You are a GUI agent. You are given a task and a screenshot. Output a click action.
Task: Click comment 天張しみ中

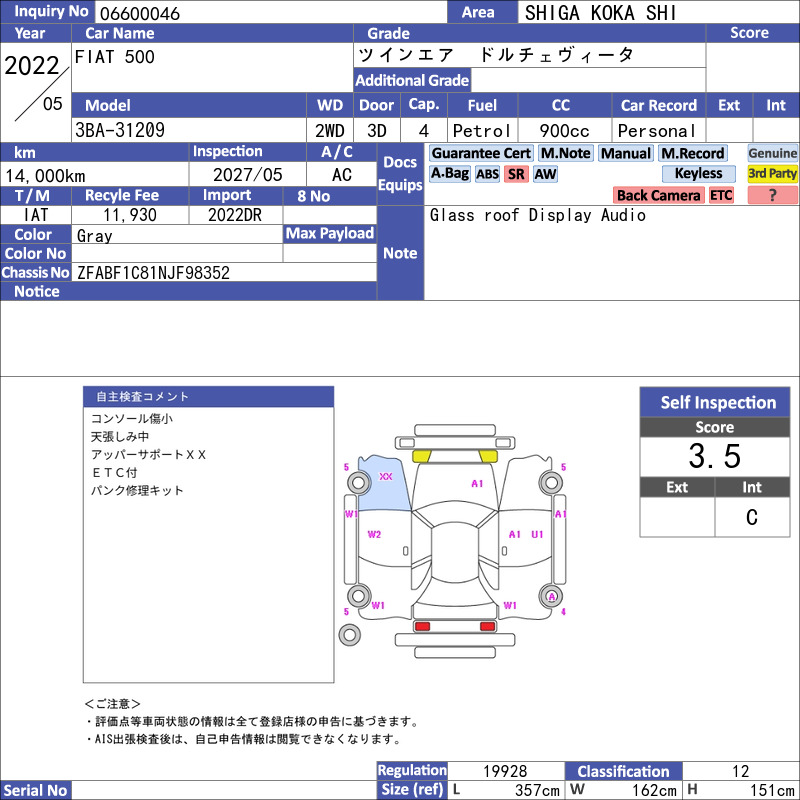(x=120, y=436)
